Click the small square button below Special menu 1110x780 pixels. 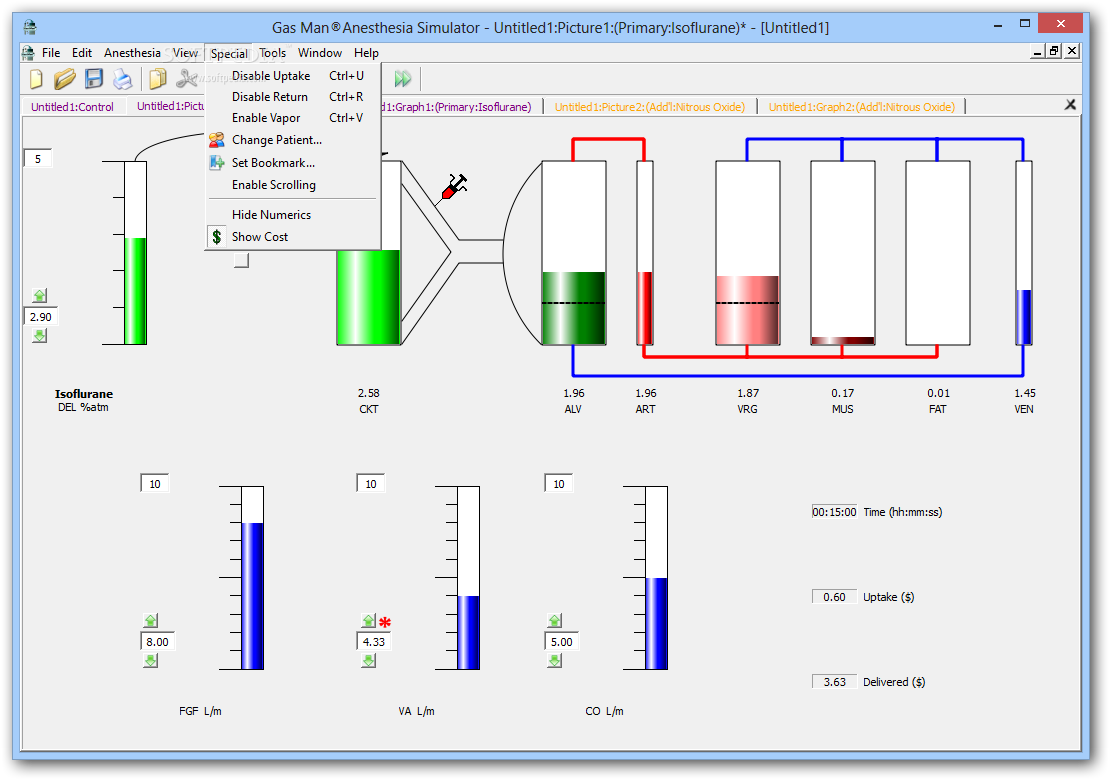coord(241,260)
